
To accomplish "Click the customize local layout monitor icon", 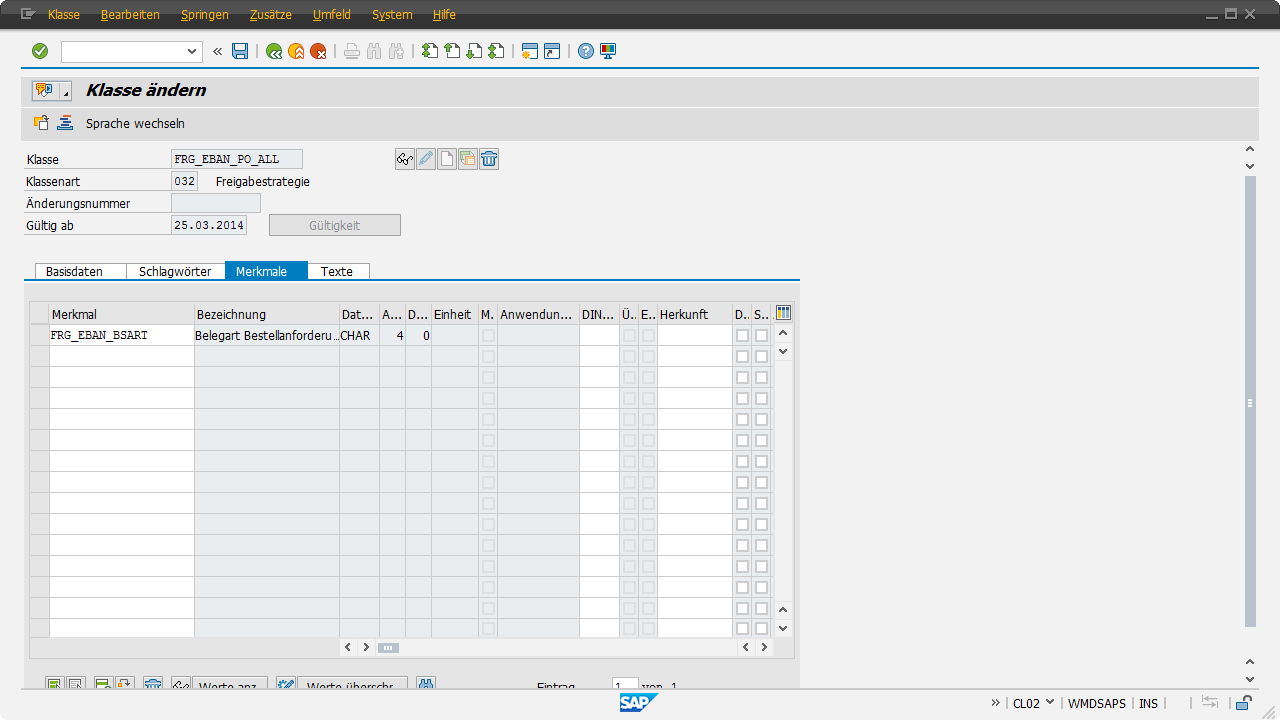I will click(x=608, y=51).
